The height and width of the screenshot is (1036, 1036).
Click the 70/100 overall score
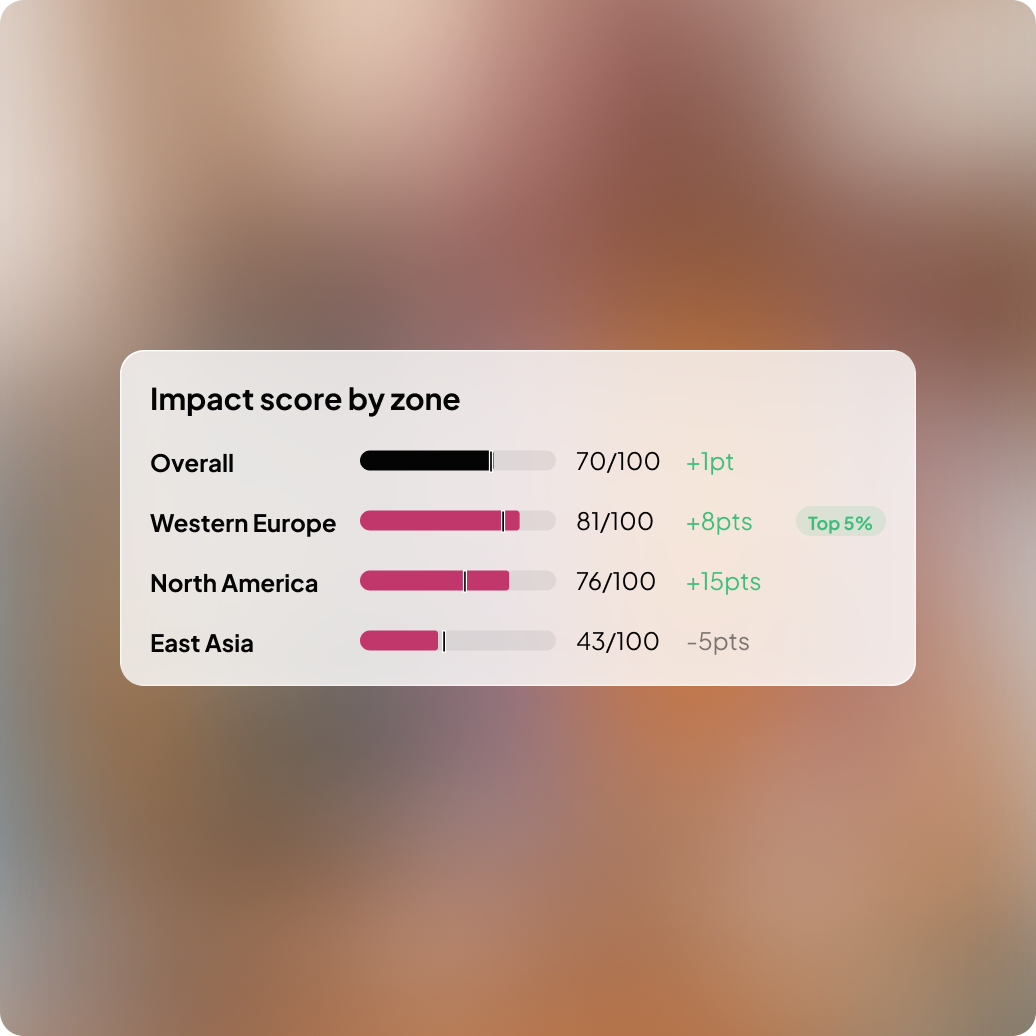[x=618, y=462]
